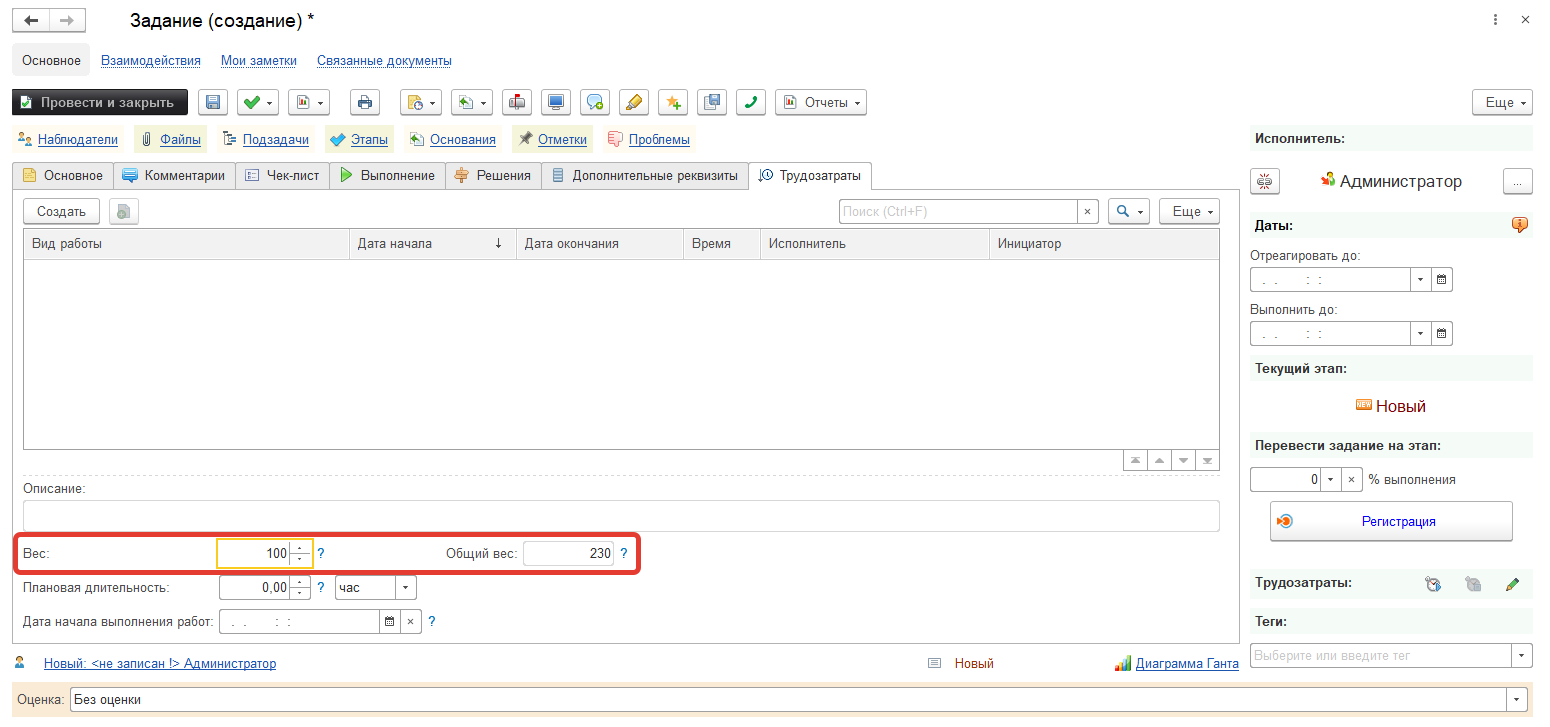
Task: Click the mailbox icon in toolbar
Action: (517, 102)
